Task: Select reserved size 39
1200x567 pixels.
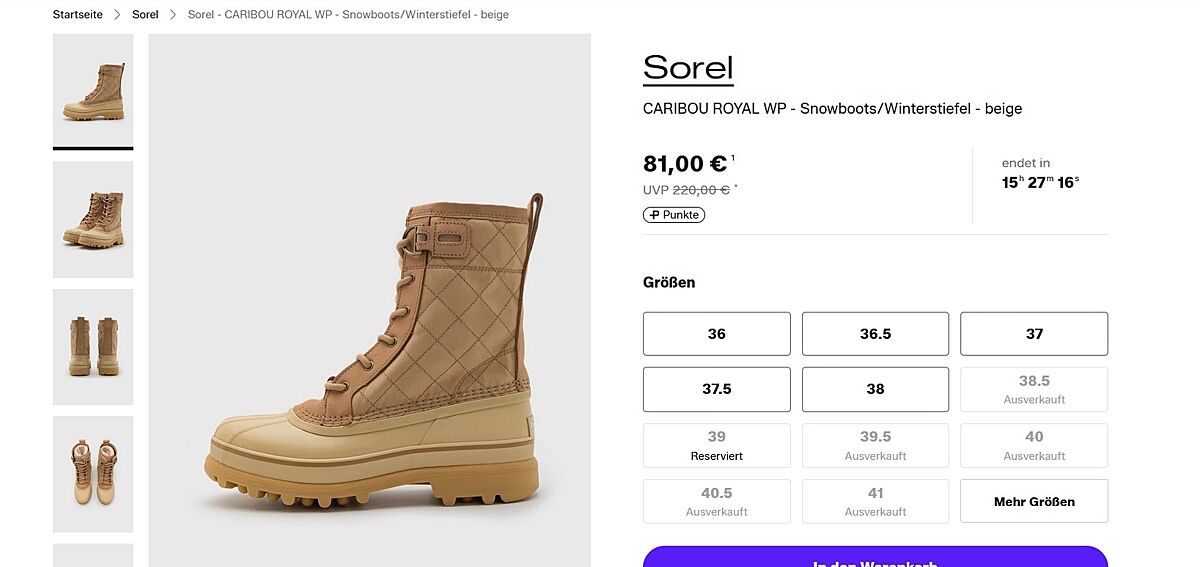Action: coord(716,445)
